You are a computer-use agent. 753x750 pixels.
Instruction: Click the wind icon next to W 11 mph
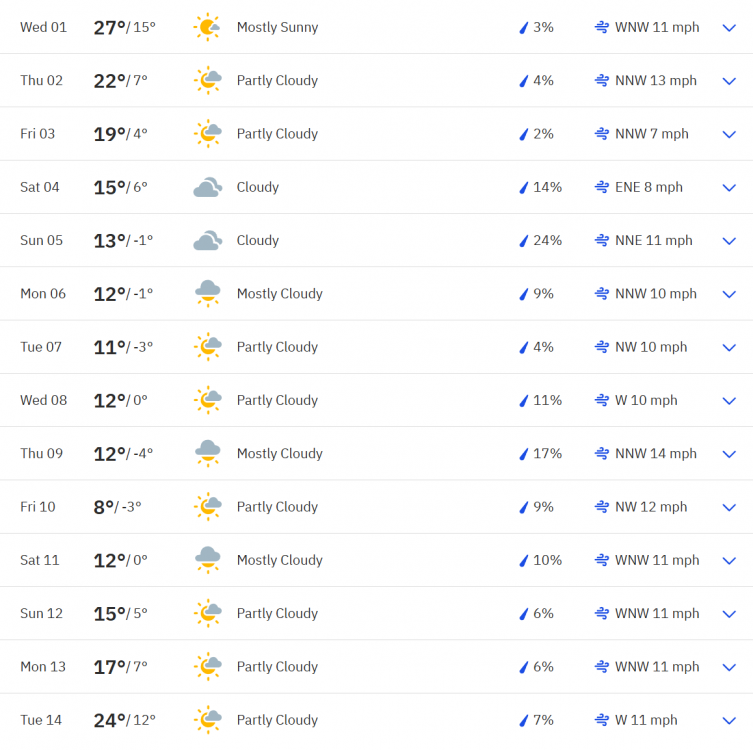point(602,720)
